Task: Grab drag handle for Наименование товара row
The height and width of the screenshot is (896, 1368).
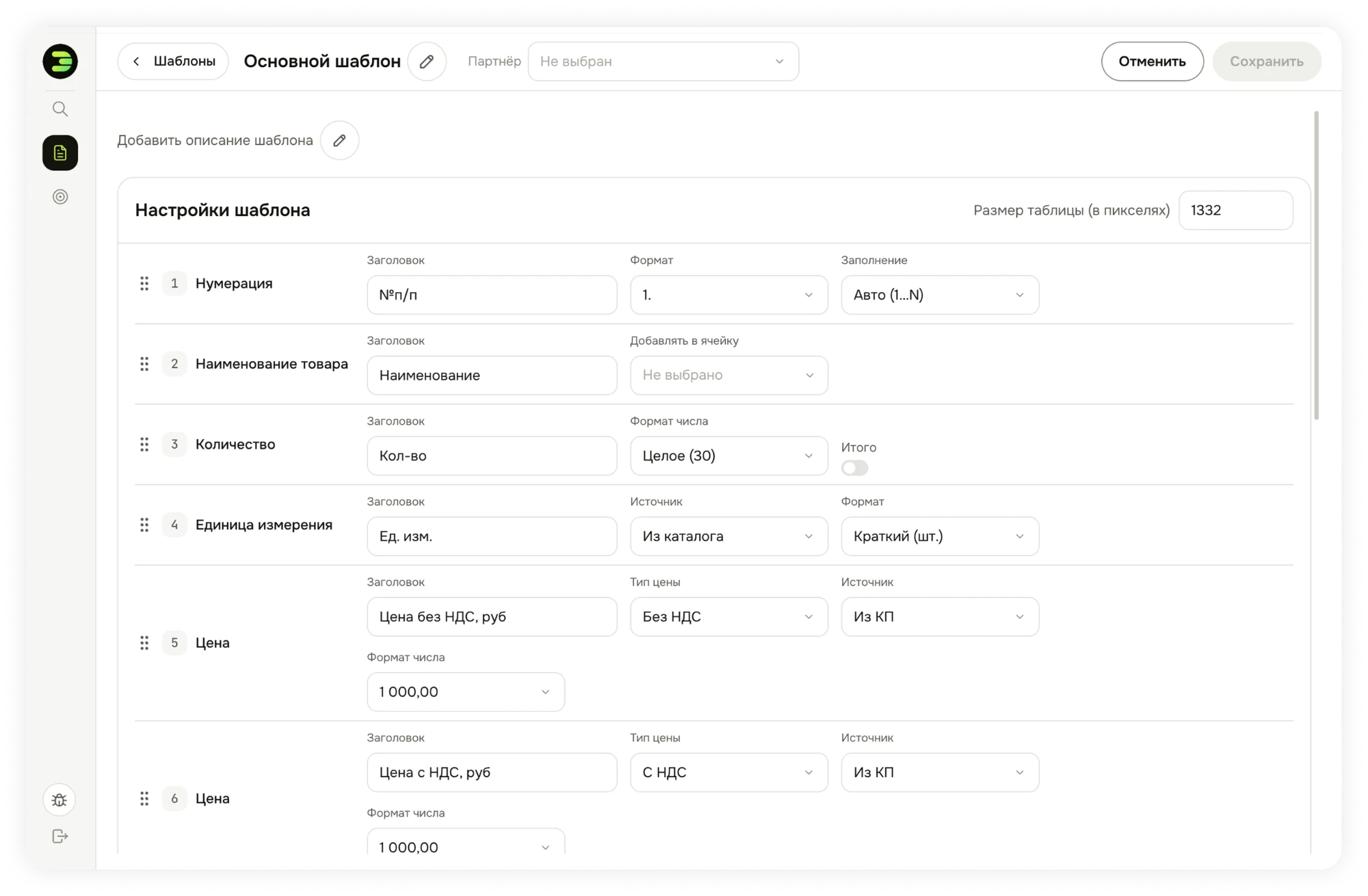Action: [x=144, y=364]
